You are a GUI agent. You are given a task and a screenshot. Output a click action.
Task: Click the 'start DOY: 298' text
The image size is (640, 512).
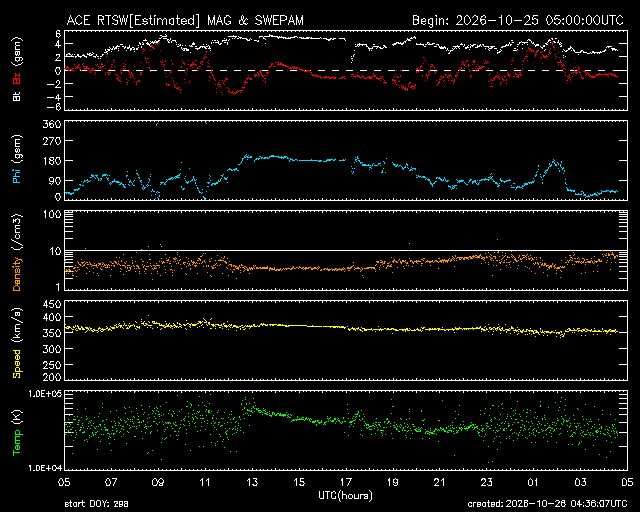[x=96, y=504]
